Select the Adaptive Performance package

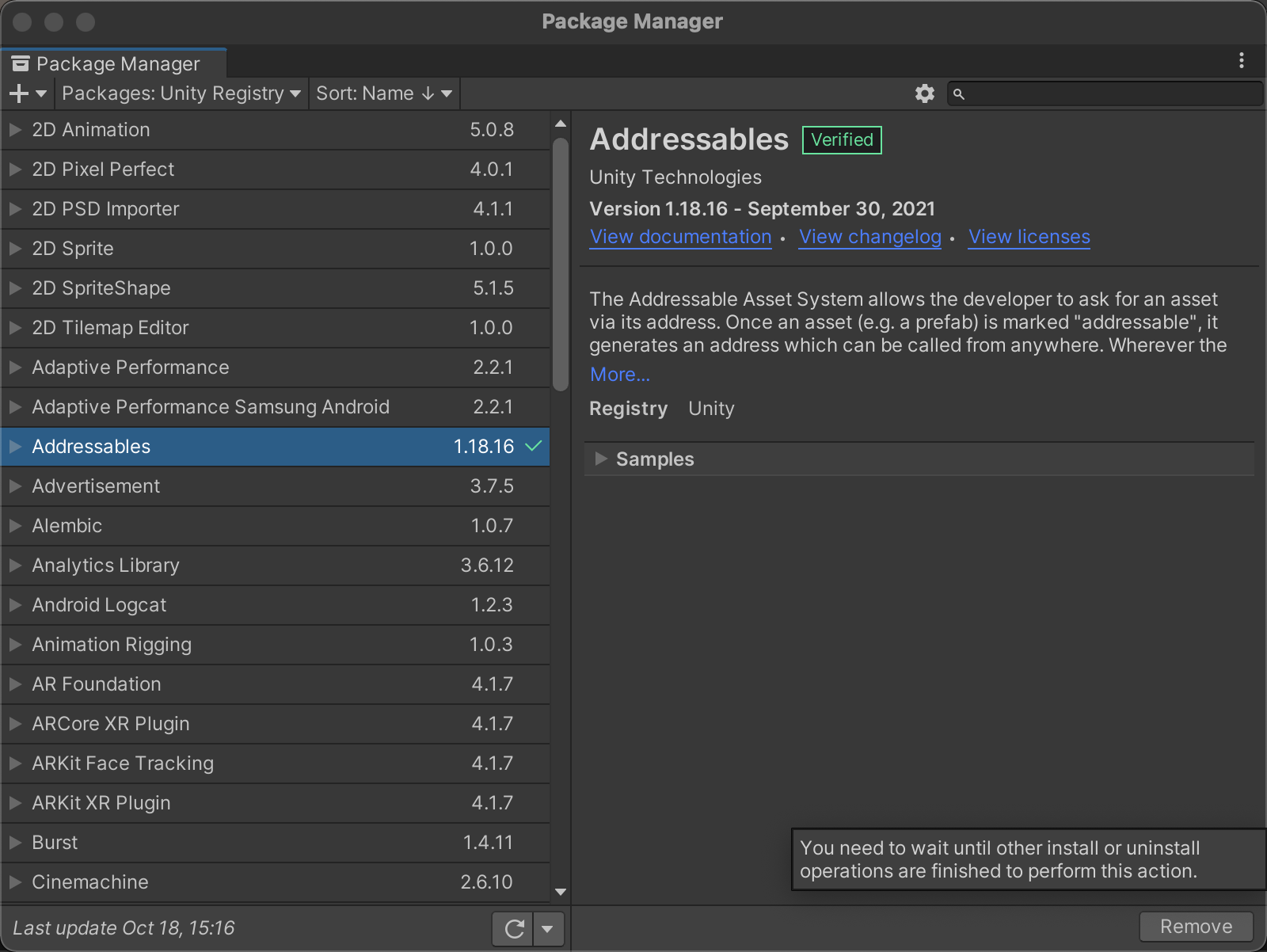point(275,367)
